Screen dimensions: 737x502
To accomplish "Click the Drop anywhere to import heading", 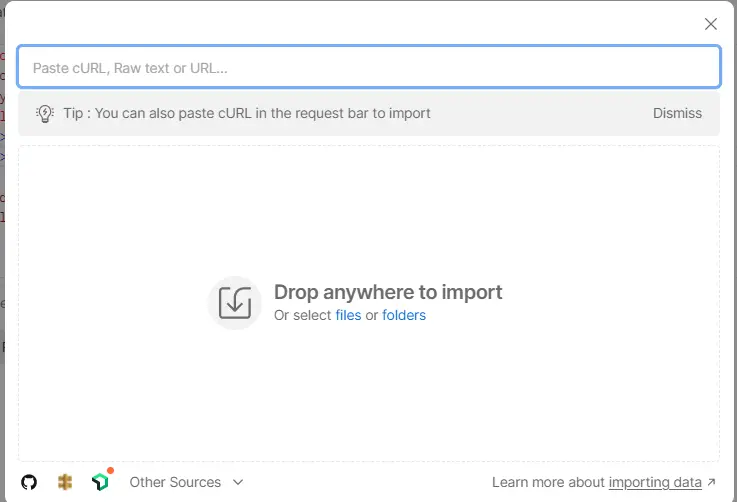I will (388, 292).
